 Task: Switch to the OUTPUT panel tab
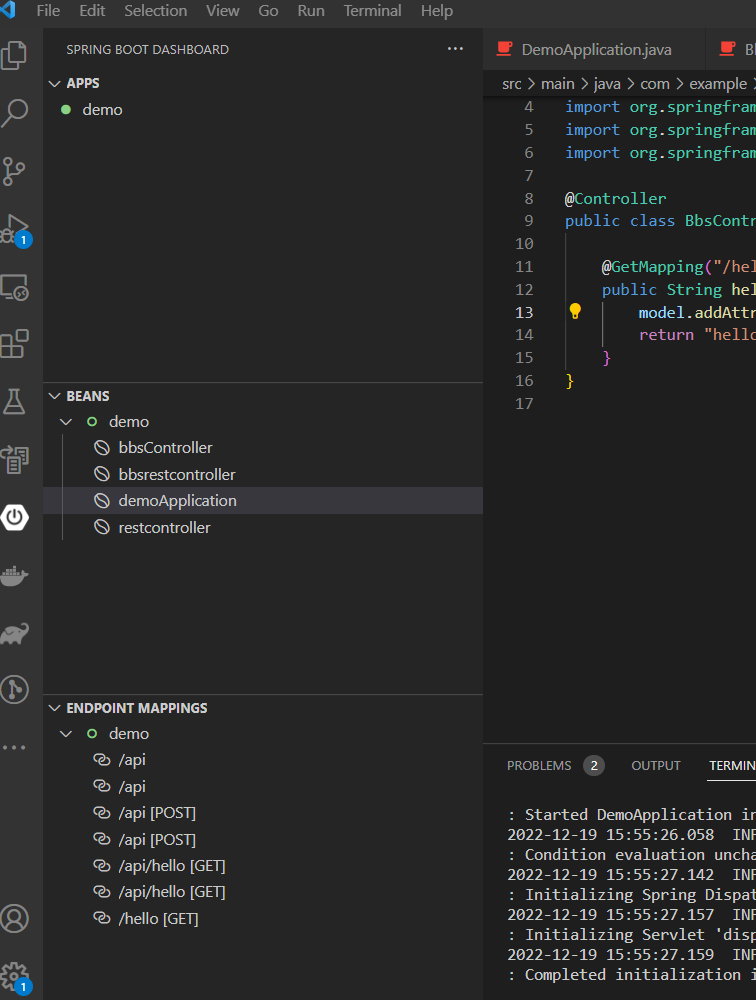click(x=656, y=765)
